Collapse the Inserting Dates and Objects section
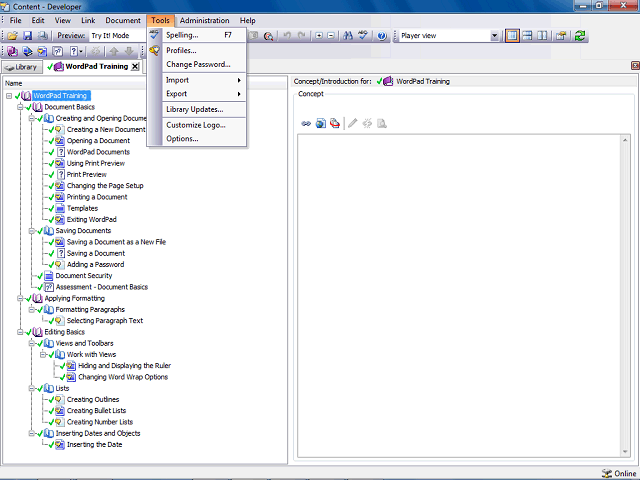Image resolution: width=640 pixels, height=480 pixels. click(31, 433)
